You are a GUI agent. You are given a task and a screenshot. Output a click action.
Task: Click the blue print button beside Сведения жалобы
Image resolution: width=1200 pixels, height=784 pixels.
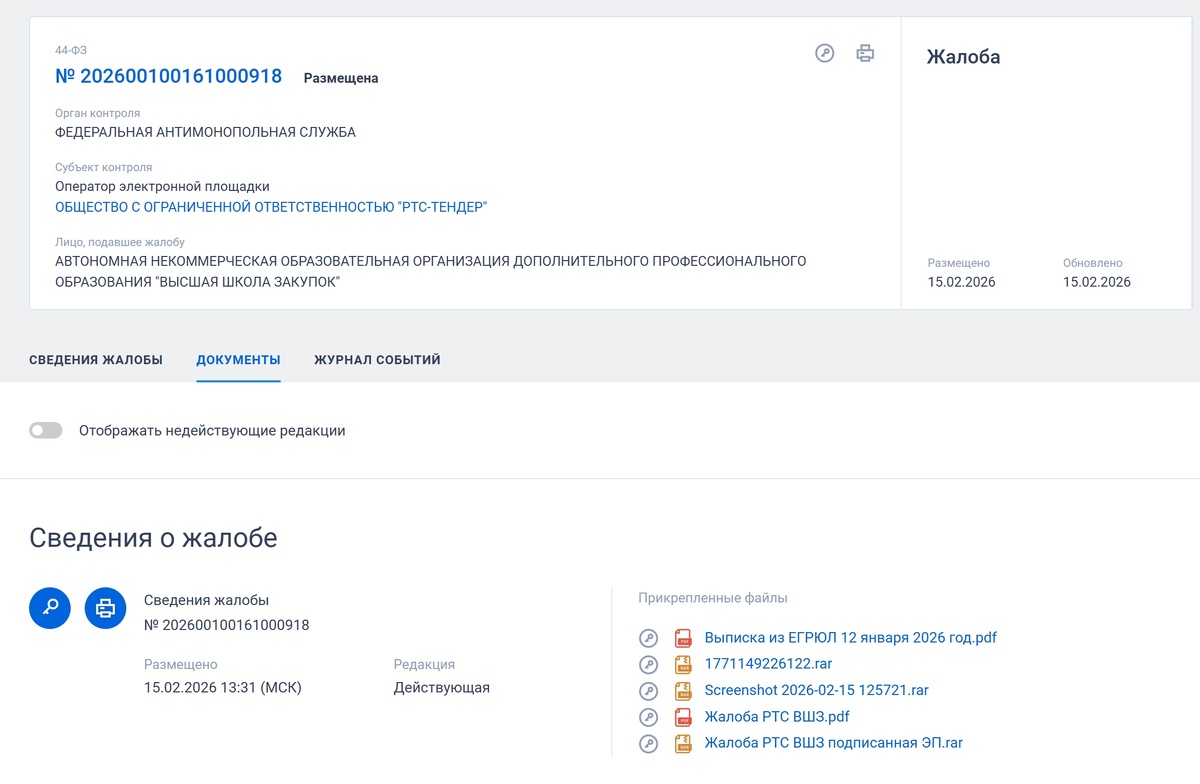click(x=106, y=608)
